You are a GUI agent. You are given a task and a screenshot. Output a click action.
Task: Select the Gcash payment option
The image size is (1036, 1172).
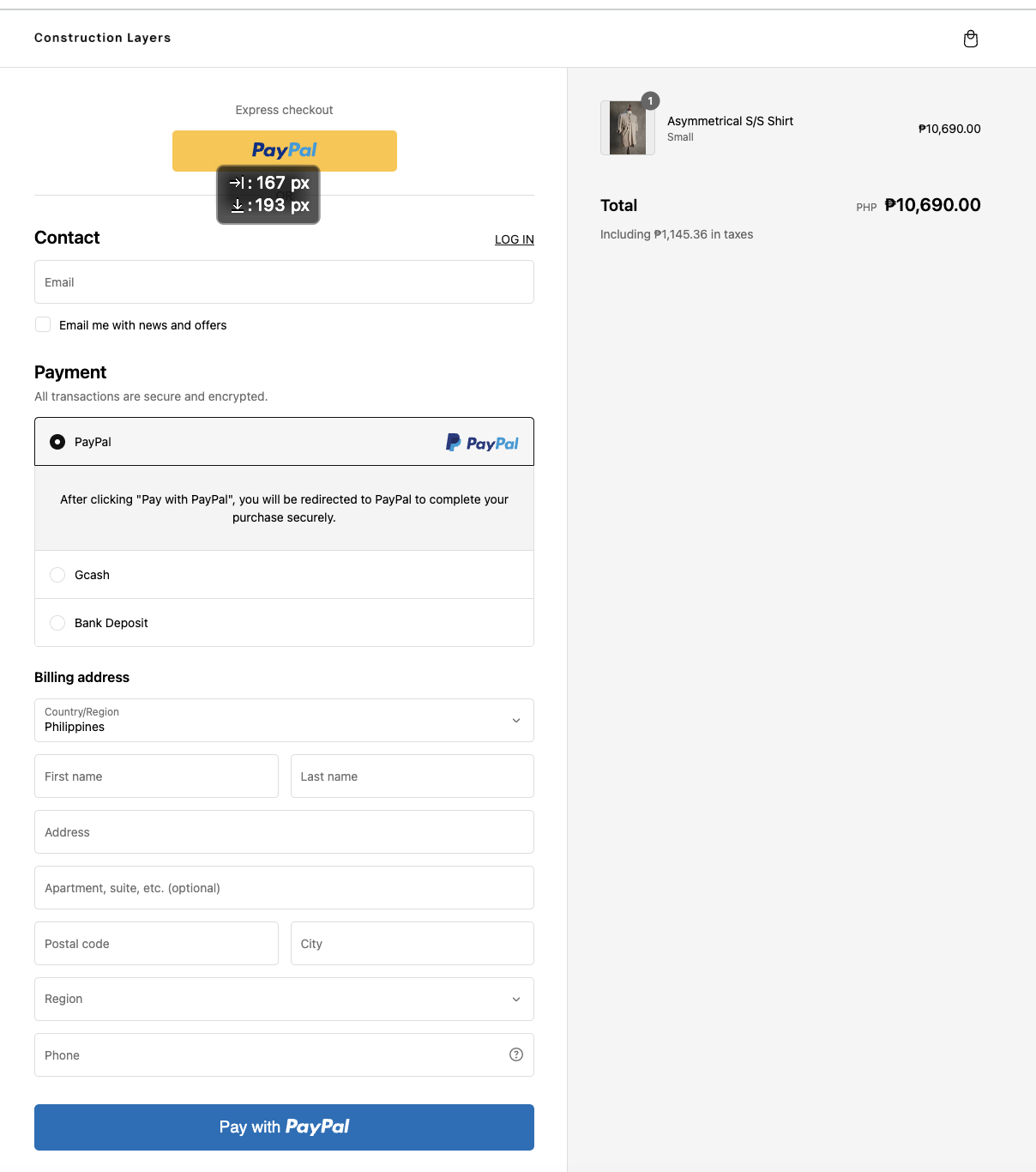[x=284, y=575]
